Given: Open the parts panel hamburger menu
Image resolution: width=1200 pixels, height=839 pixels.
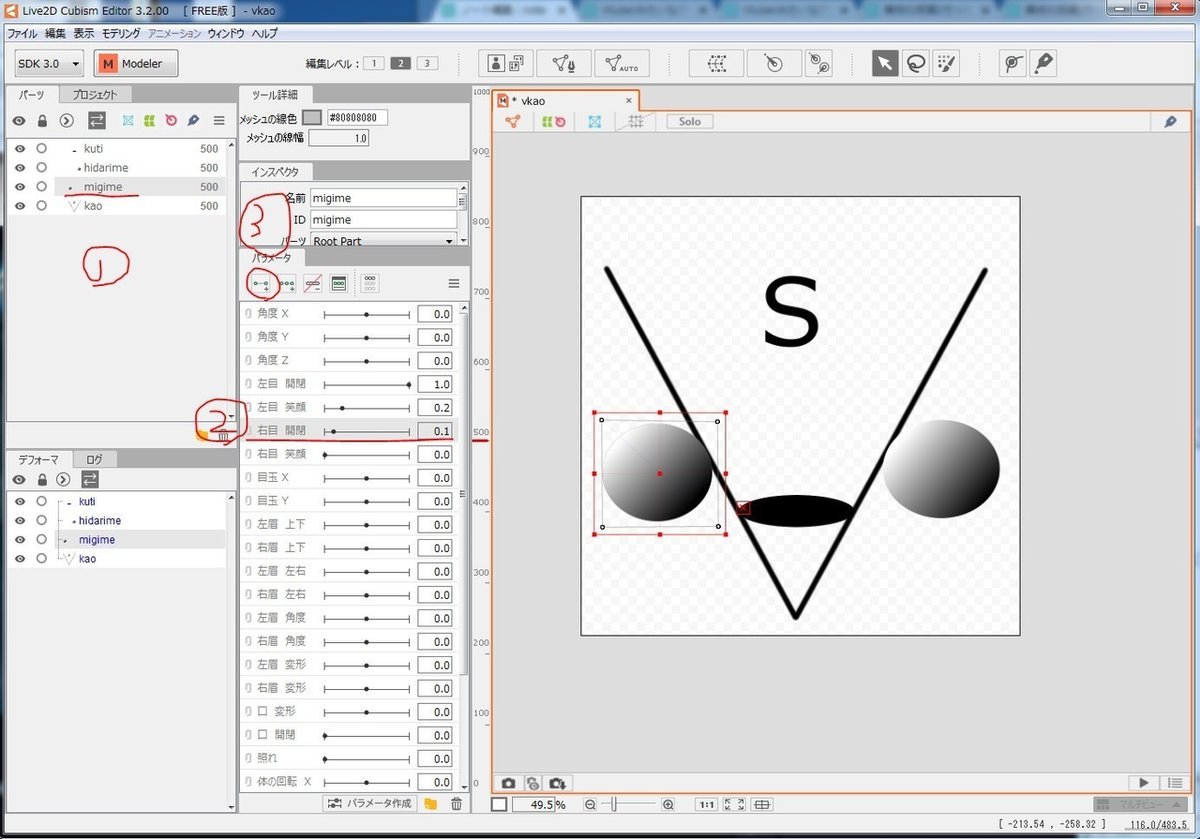Looking at the screenshot, I should tap(219, 121).
